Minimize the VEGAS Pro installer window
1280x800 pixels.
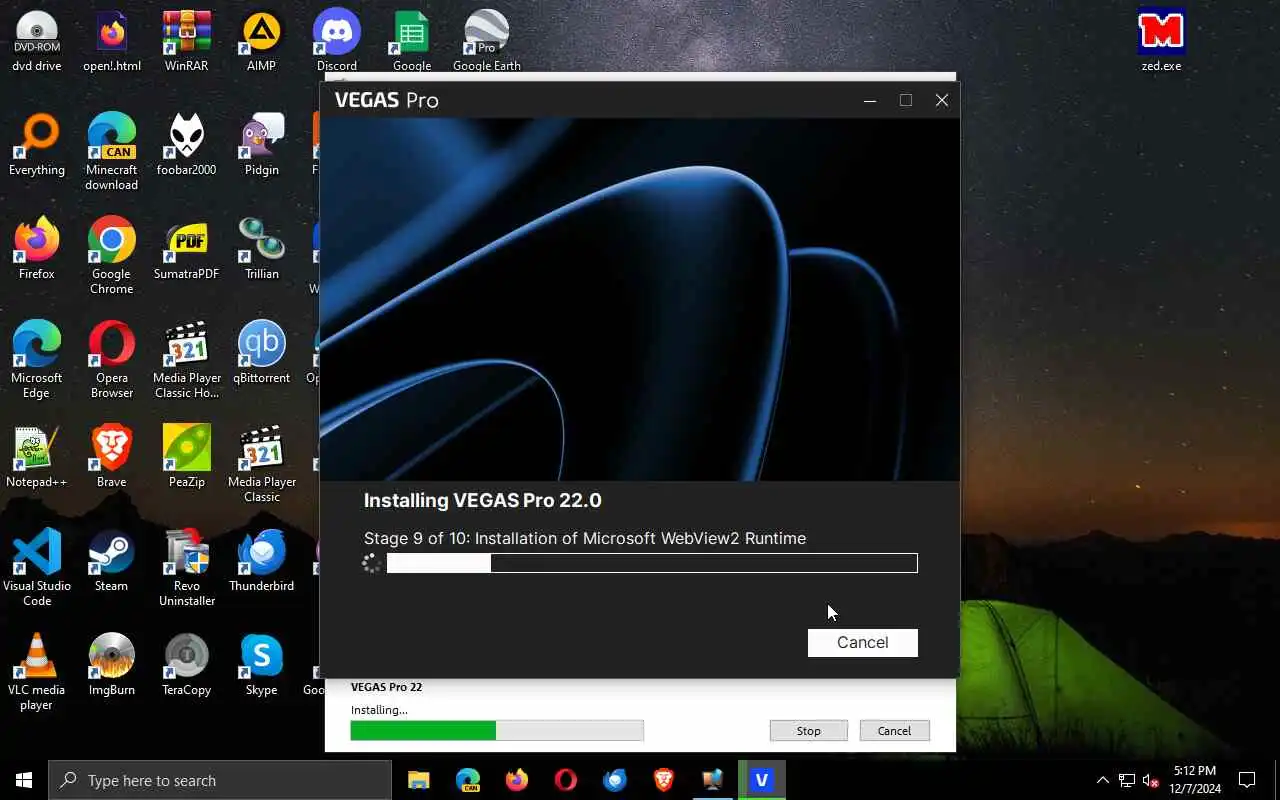tap(870, 100)
